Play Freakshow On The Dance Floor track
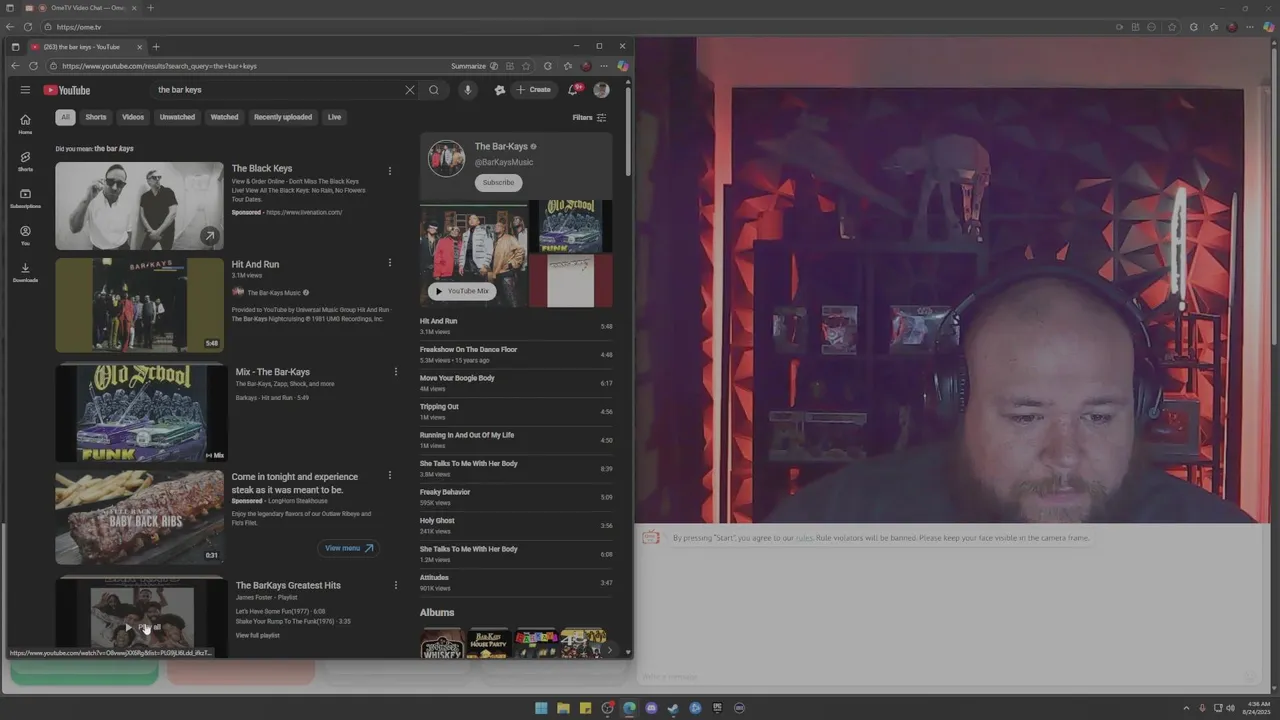 [516, 355]
